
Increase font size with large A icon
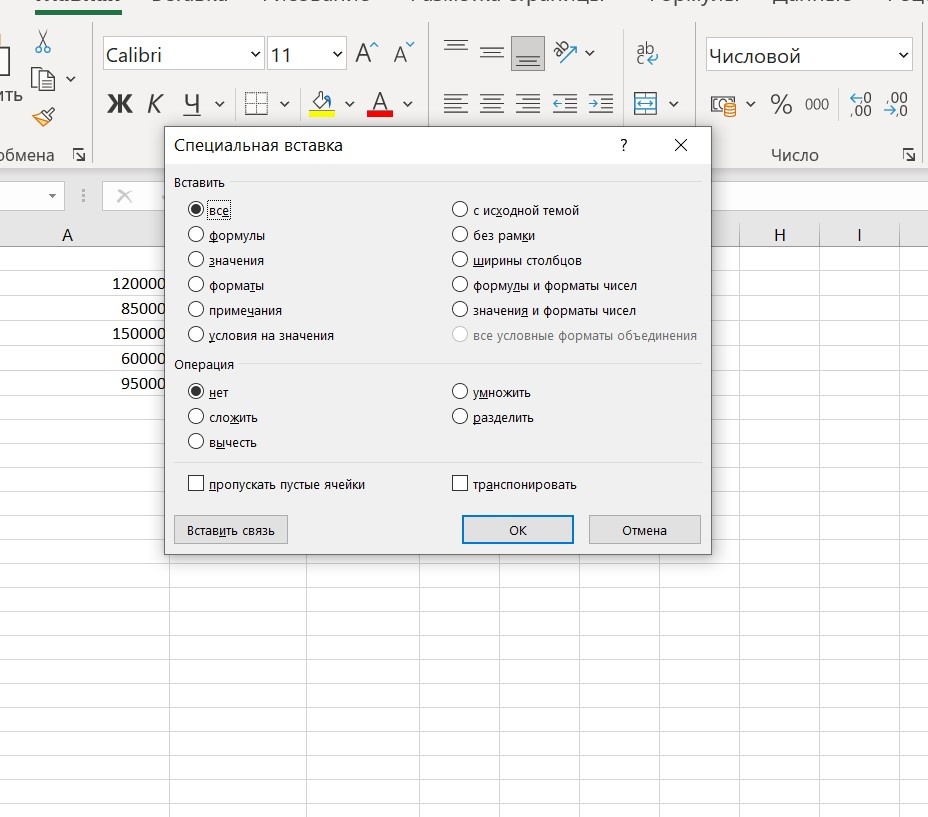[x=366, y=53]
